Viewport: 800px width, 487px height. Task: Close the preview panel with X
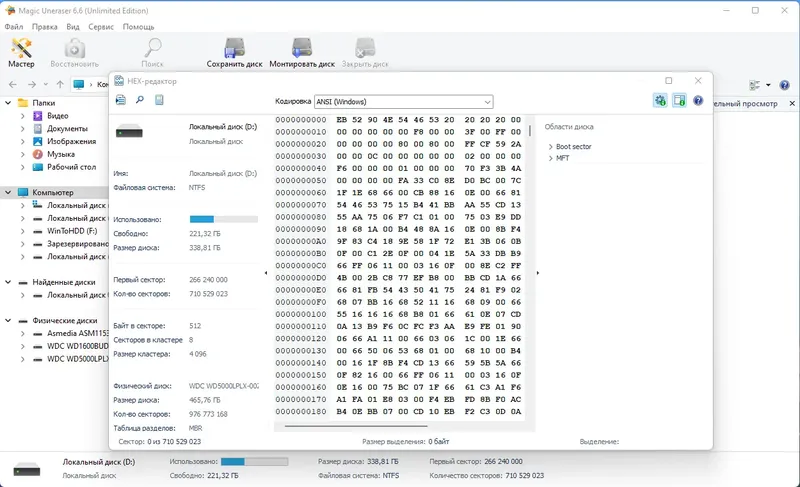click(x=792, y=104)
